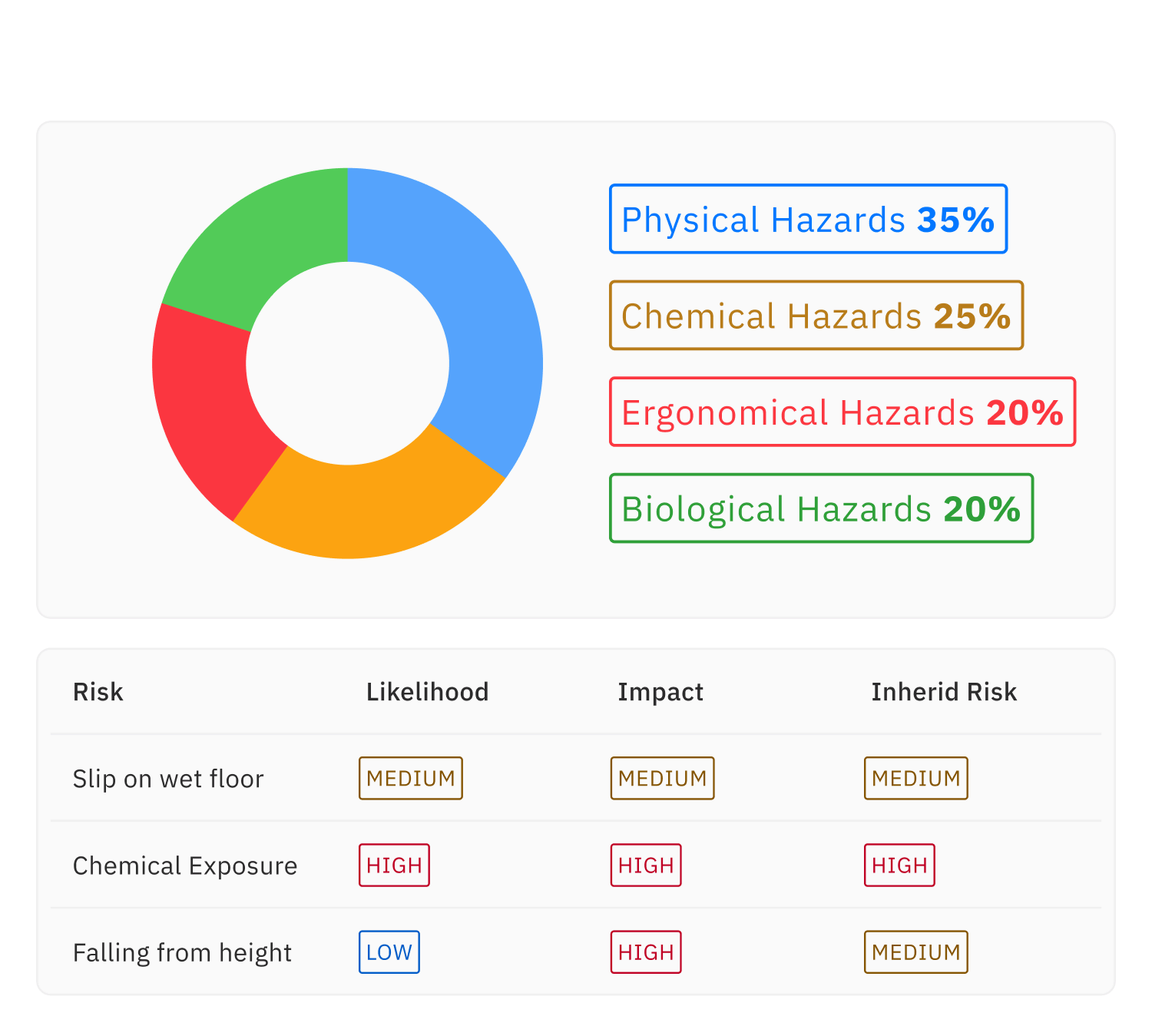Open the Chemical Exposure risk row
This screenshot has width=1152, height=1036.
pos(185,866)
